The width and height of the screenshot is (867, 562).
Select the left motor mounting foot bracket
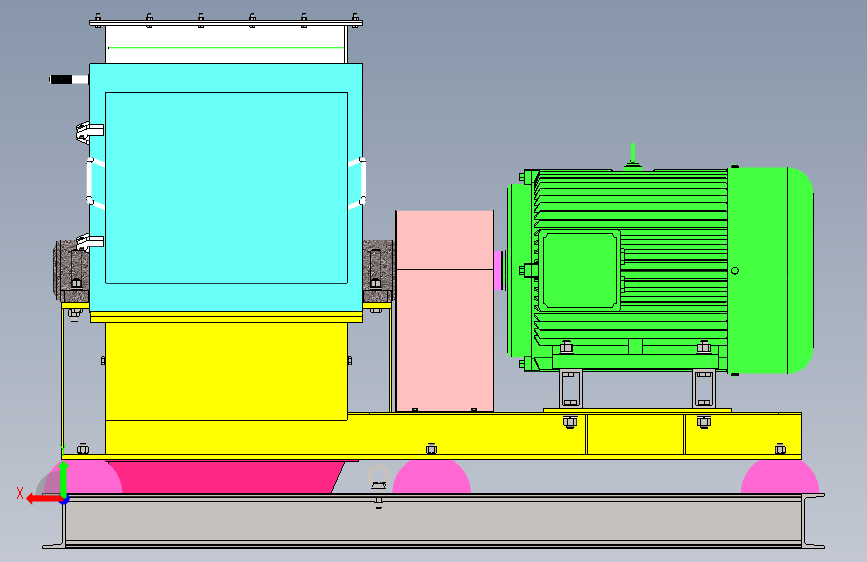(570, 388)
